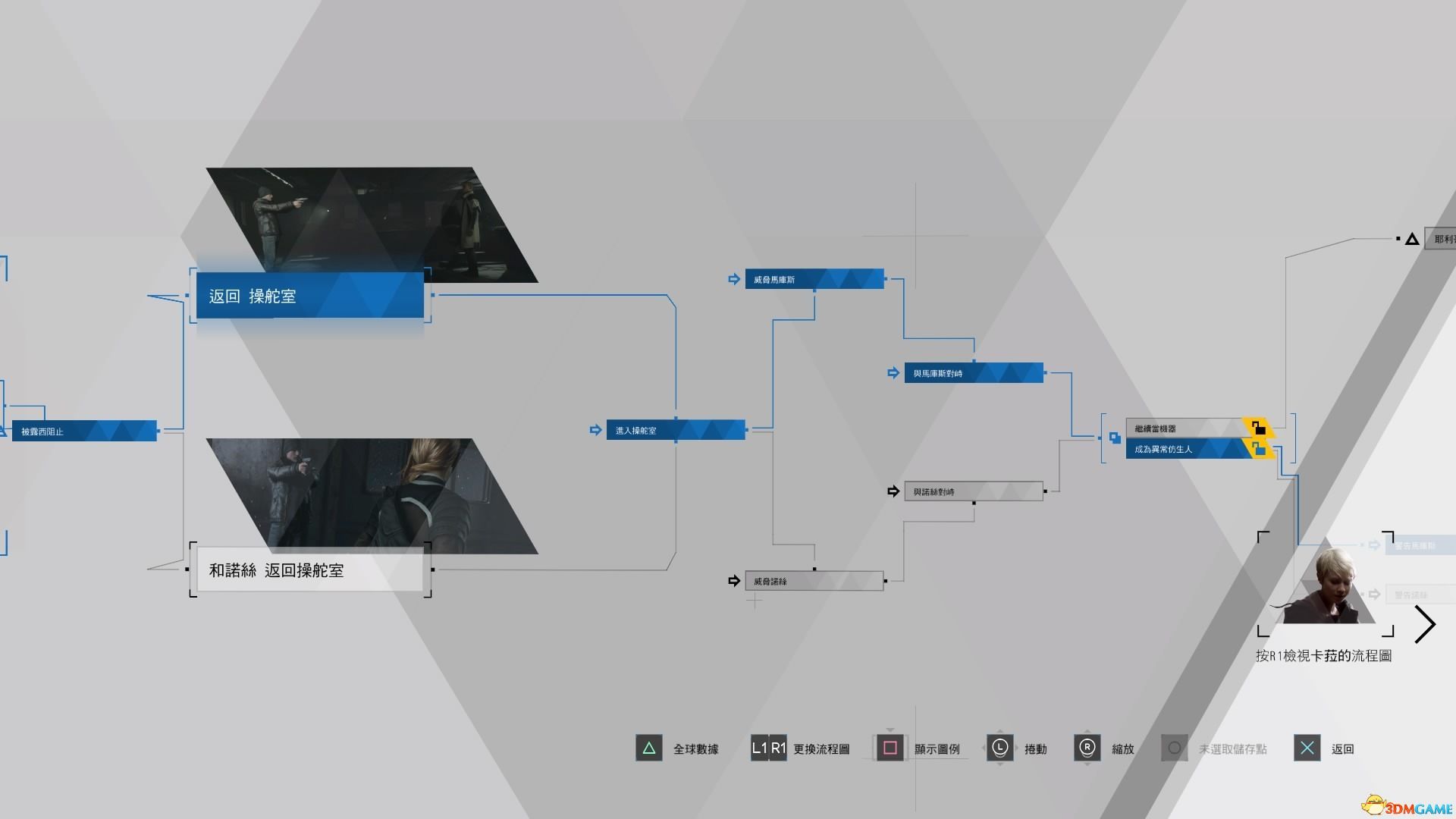This screenshot has width=1456, height=819.
Task: Click the 捲動 (Scroll) icon
Action: tap(999, 748)
